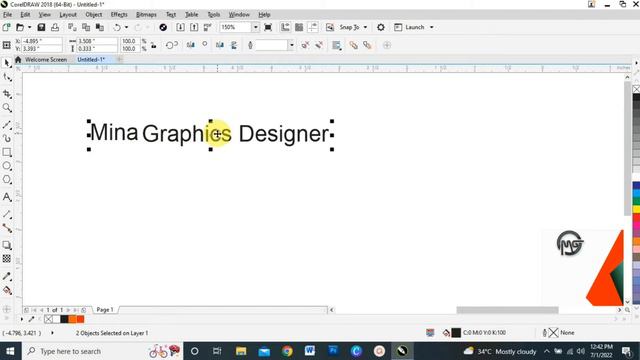The image size is (640, 360).
Task: Select the Zoom magnifier tool
Action: point(7,108)
